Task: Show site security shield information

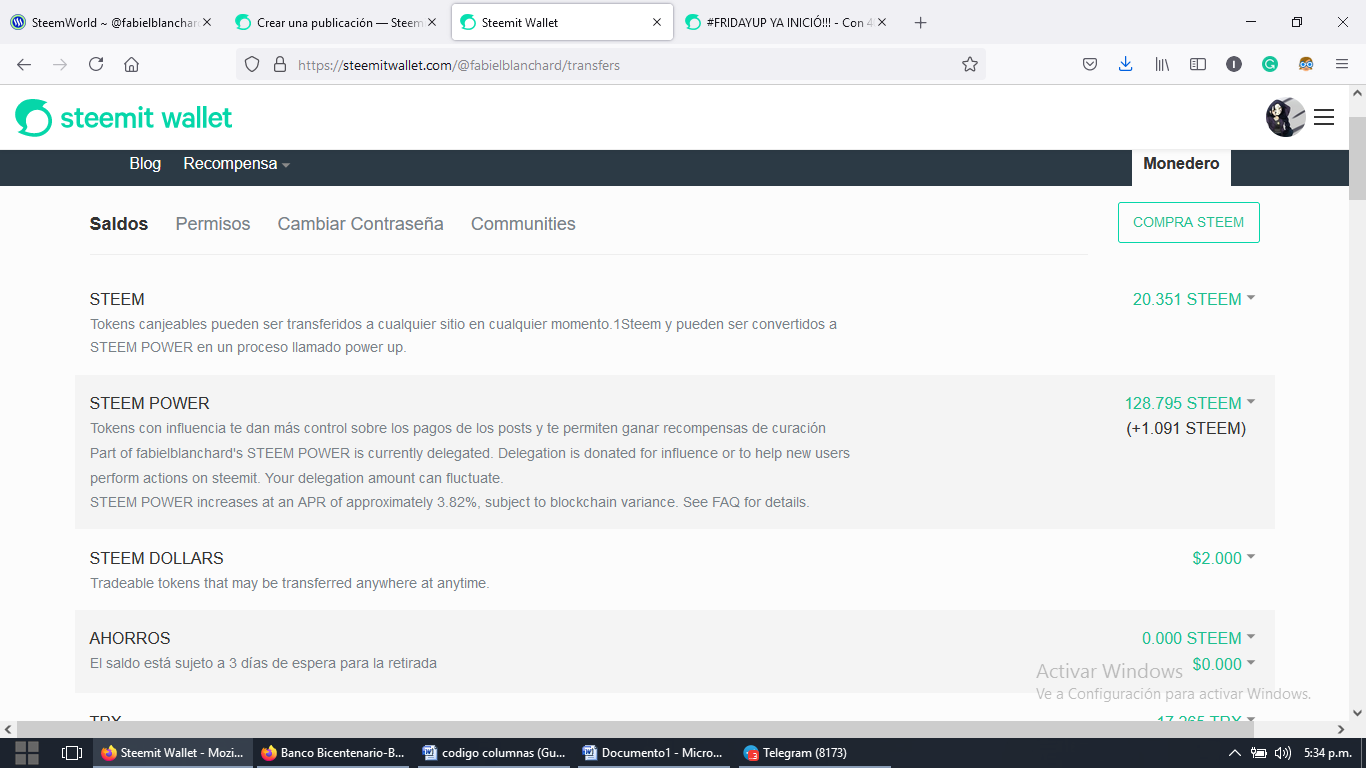Action: (x=252, y=64)
